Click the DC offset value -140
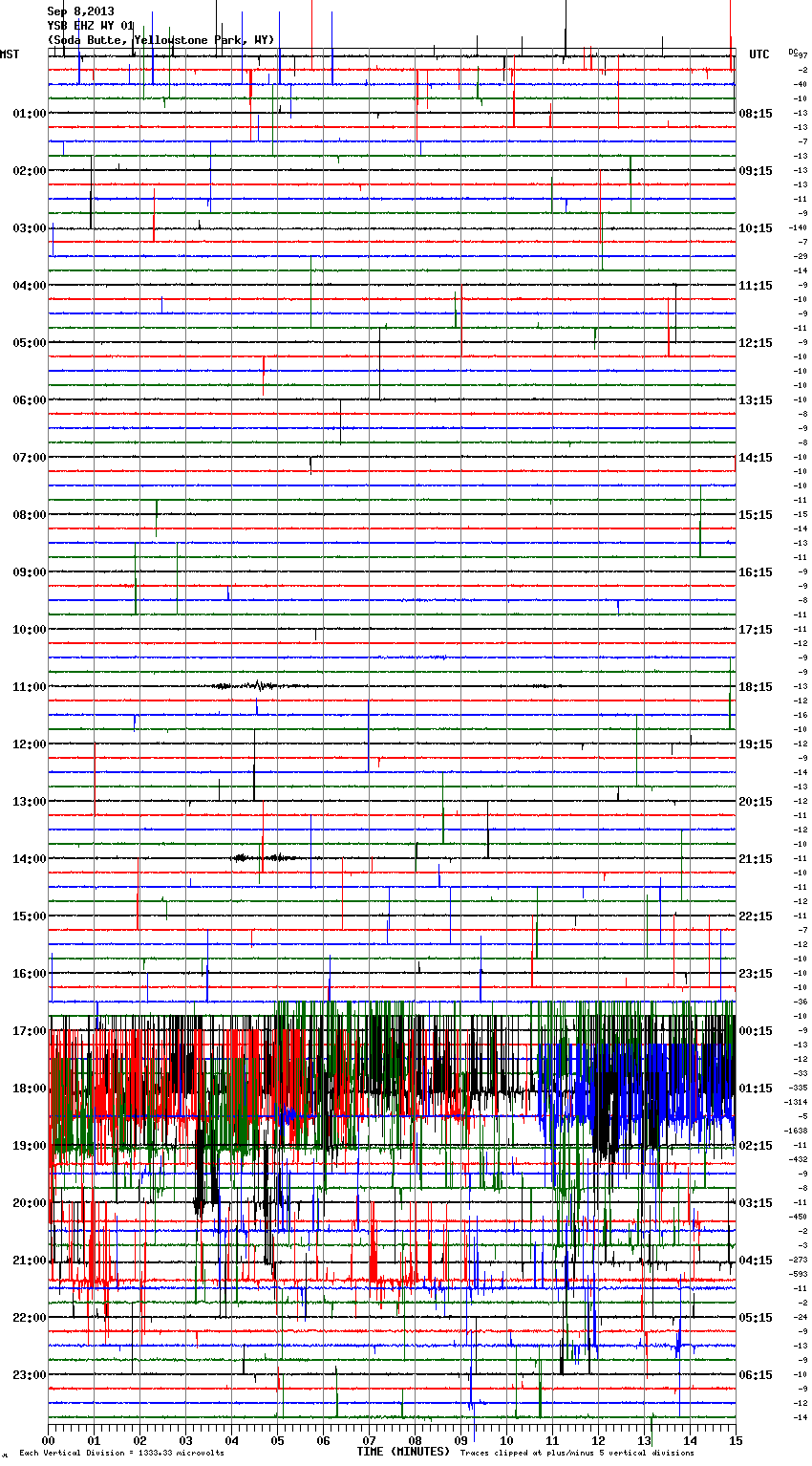812x1466 pixels. click(x=799, y=227)
